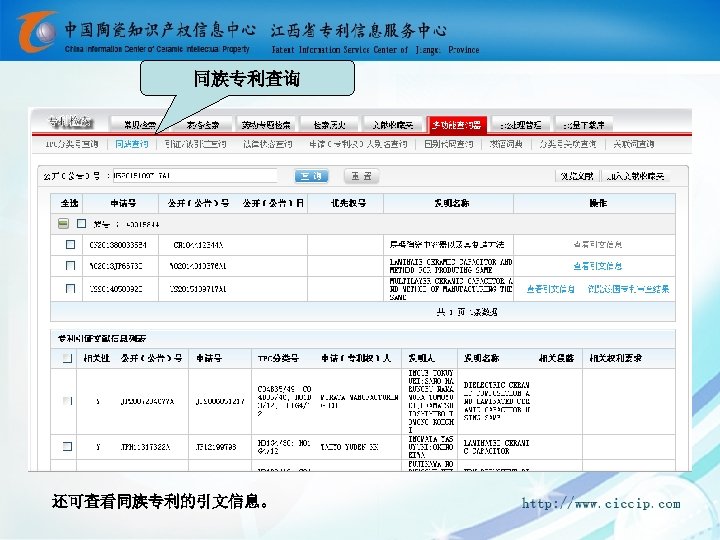720x540 pixels.
Task: Select the highlighted 同族查询 sub-menu
Action: click(132, 144)
